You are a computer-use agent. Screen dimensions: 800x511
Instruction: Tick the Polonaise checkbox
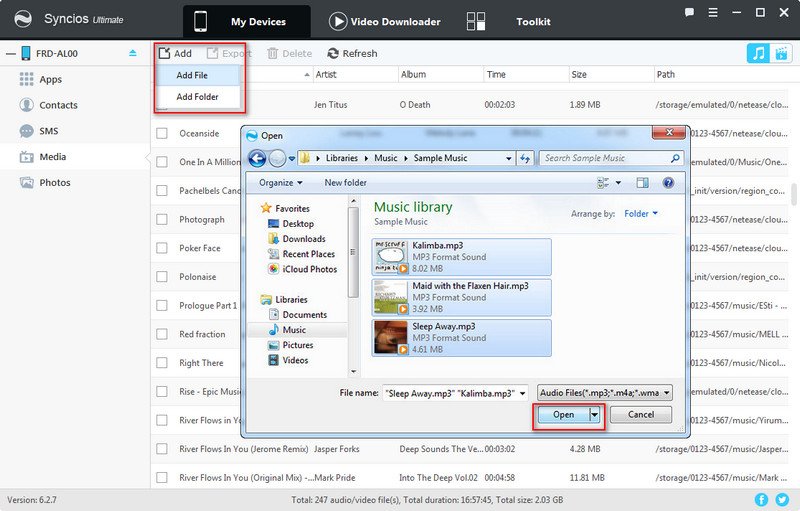point(162,277)
